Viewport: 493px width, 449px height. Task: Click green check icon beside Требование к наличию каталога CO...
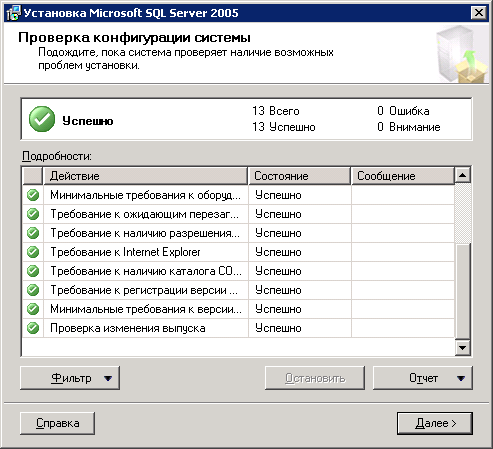(33, 271)
